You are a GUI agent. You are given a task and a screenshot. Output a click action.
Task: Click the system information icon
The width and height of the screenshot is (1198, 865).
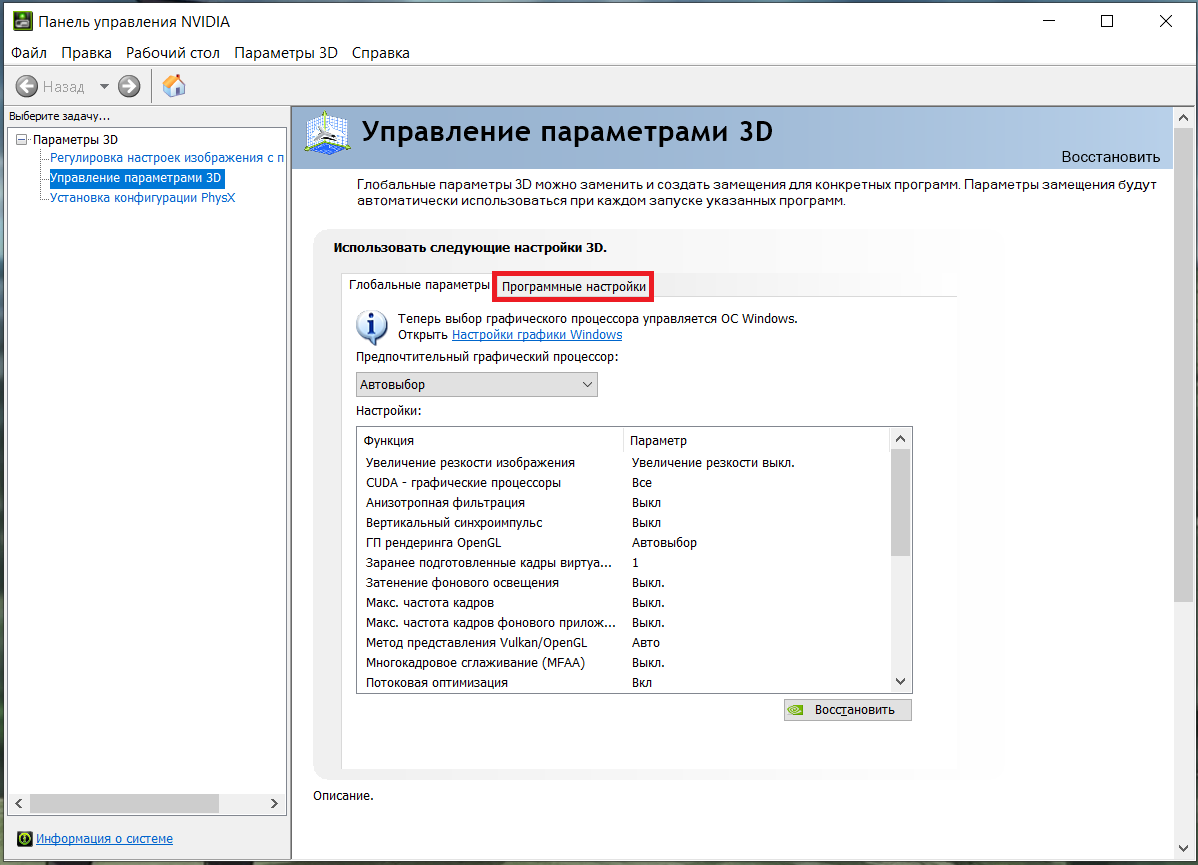(24, 839)
